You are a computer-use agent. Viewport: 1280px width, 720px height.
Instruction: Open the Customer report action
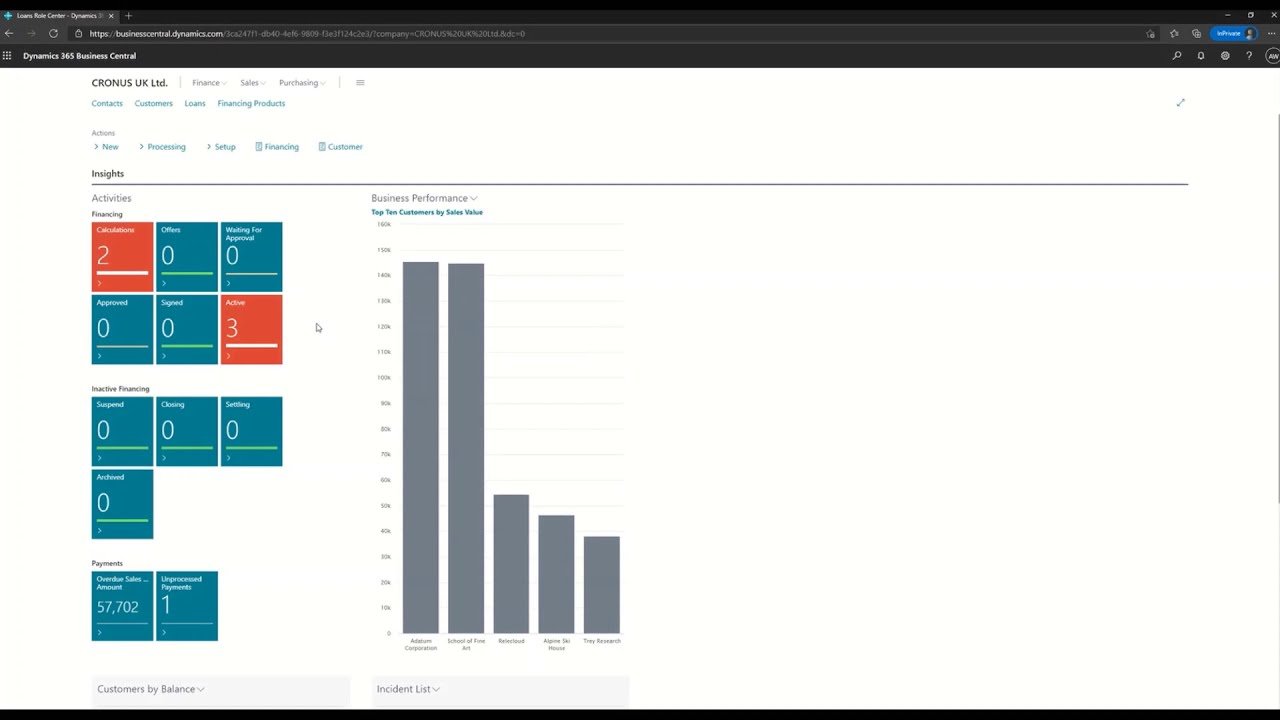[340, 147]
